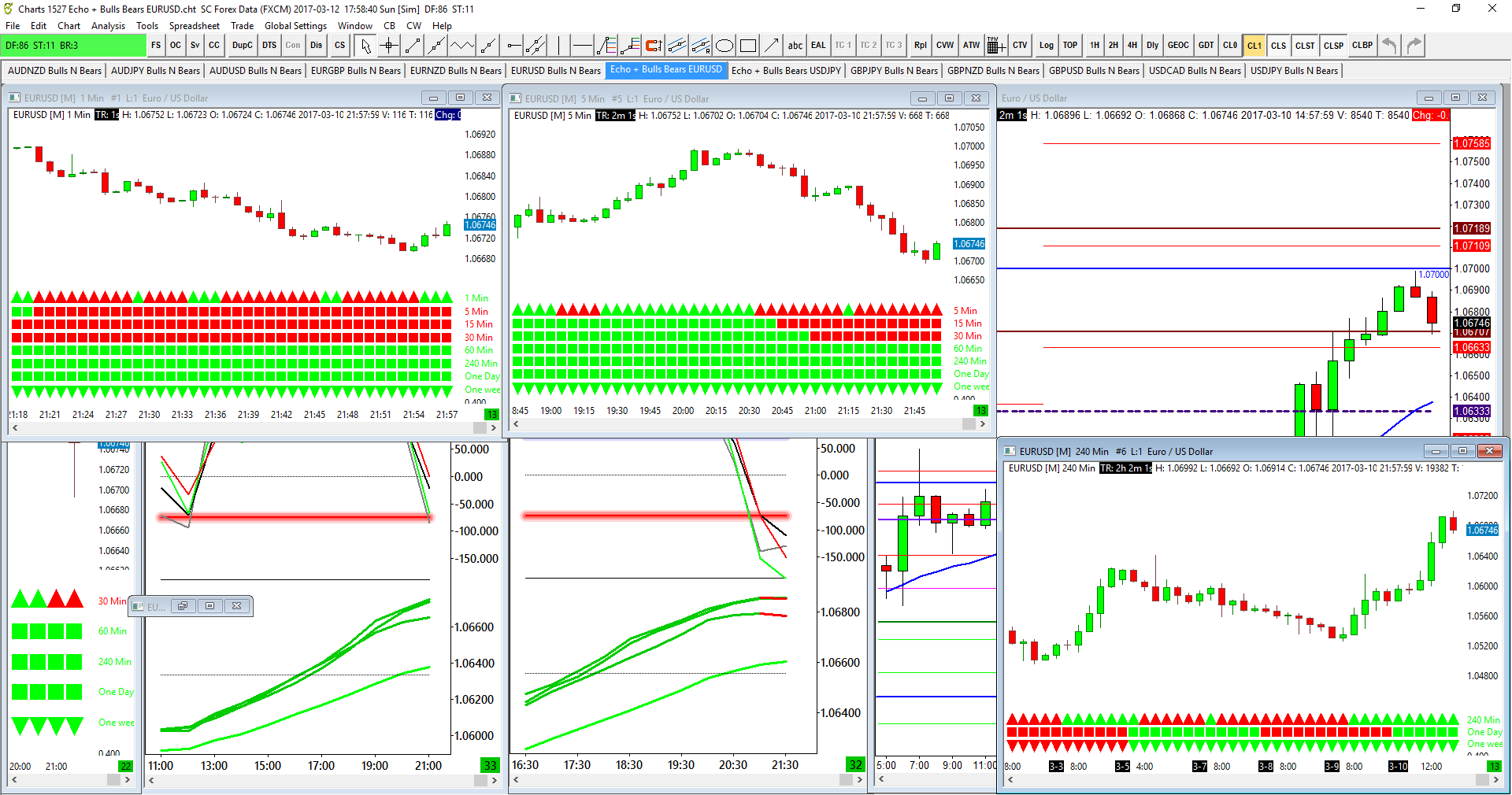This screenshot has width=1512, height=795.
Task: Open the USDCAD Bulls N Bears tab
Action: tap(1195, 71)
